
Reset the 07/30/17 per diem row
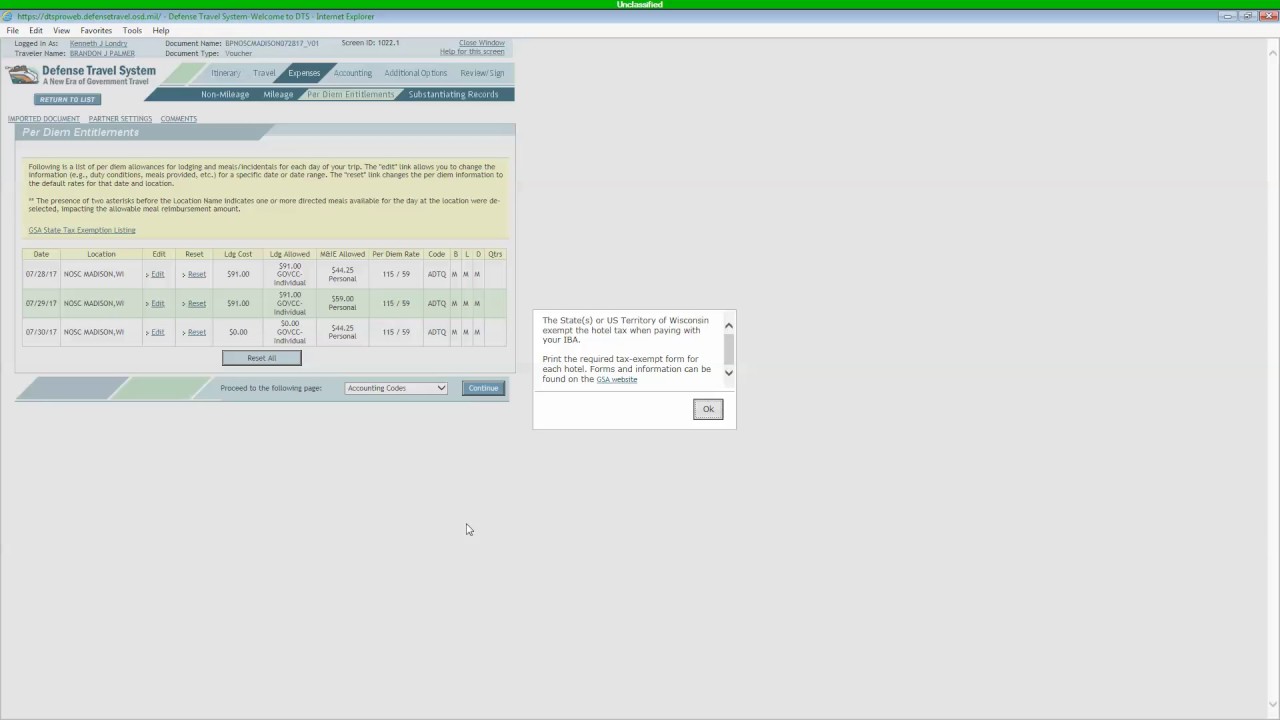pos(195,332)
